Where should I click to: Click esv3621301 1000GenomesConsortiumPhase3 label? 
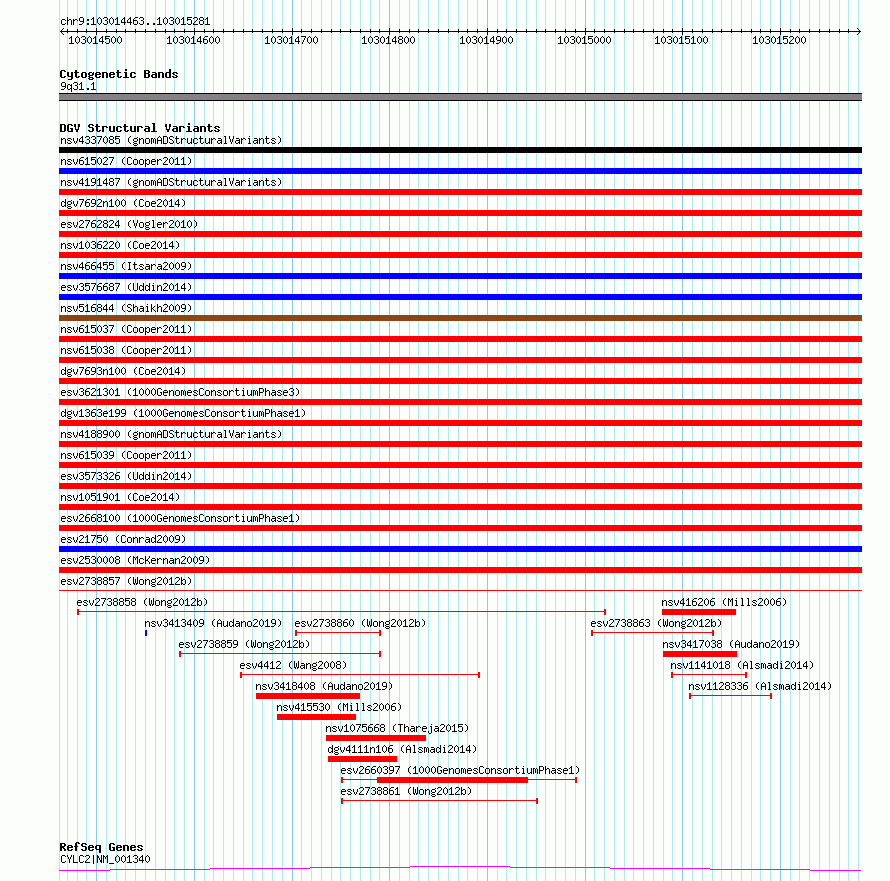pos(180,392)
